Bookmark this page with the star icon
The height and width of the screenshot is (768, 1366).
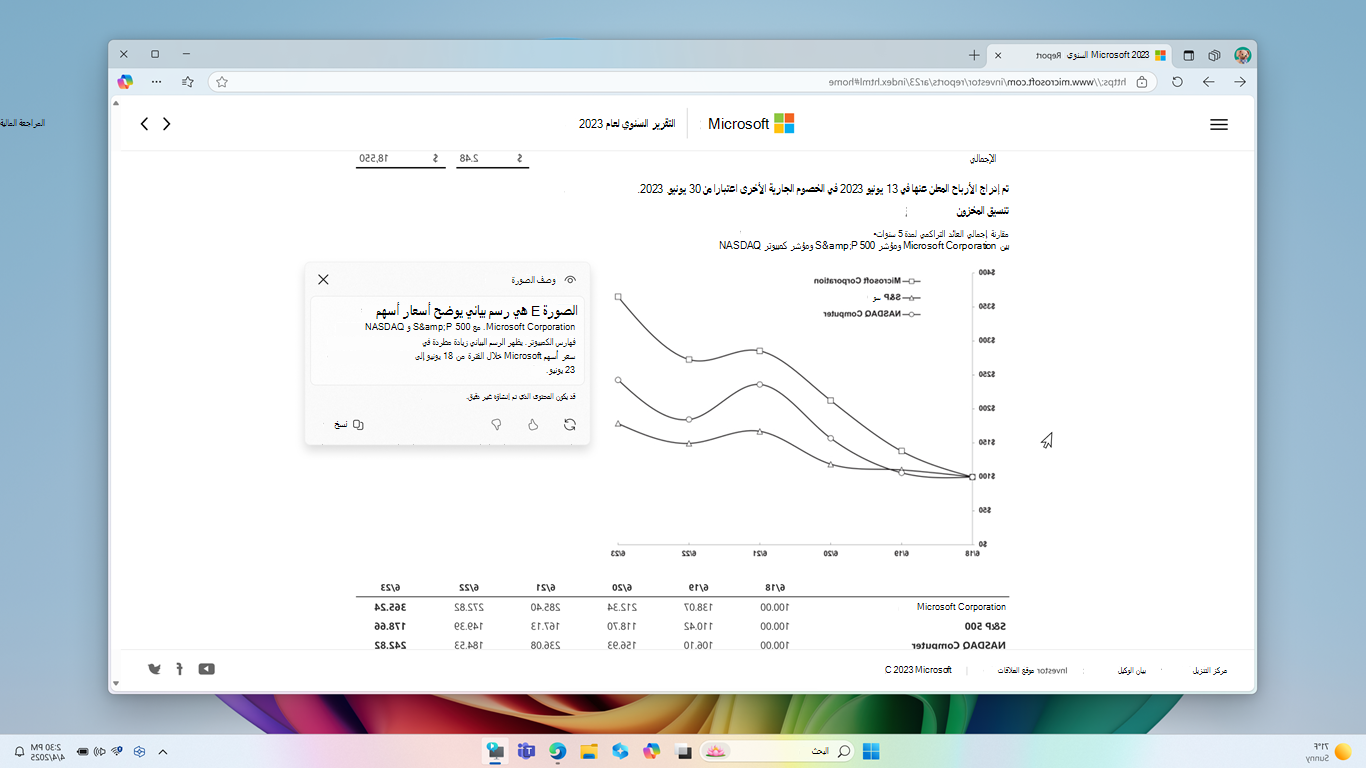222,82
